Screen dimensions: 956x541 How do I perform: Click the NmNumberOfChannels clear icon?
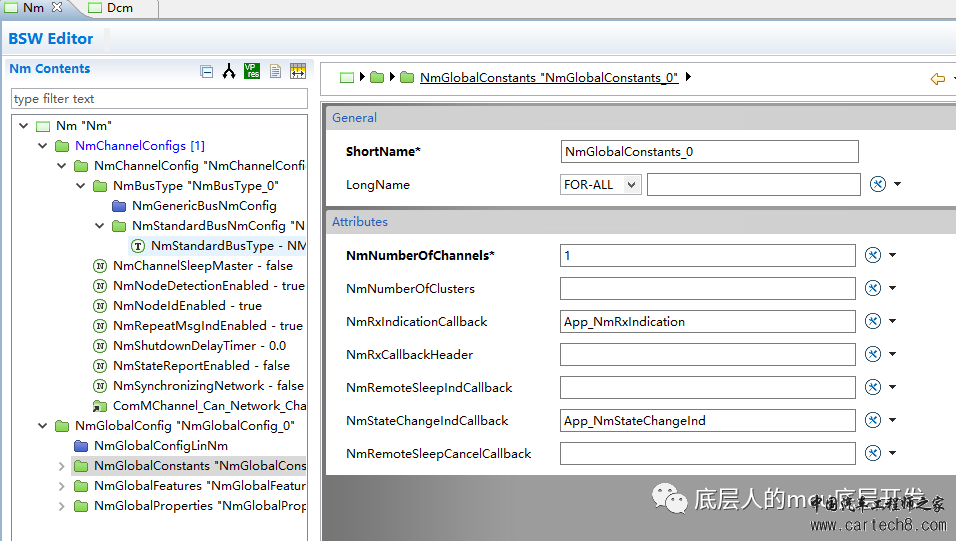[873, 255]
